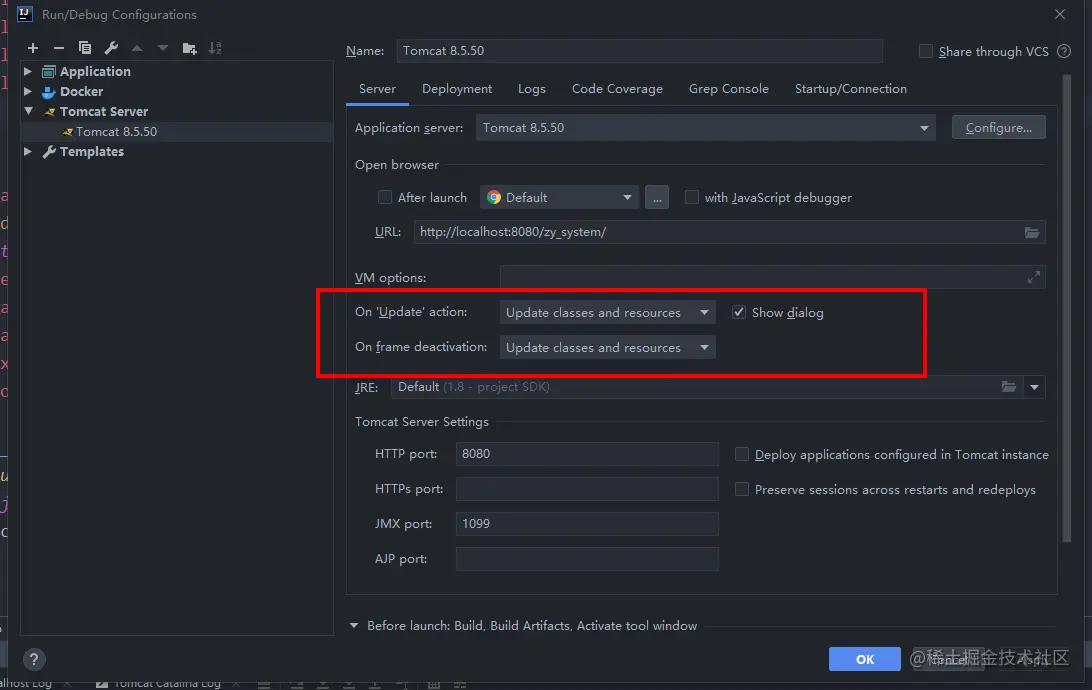Click the Configure... button
Screen dimensions: 1092x690
pyautogui.click(x=999, y=127)
